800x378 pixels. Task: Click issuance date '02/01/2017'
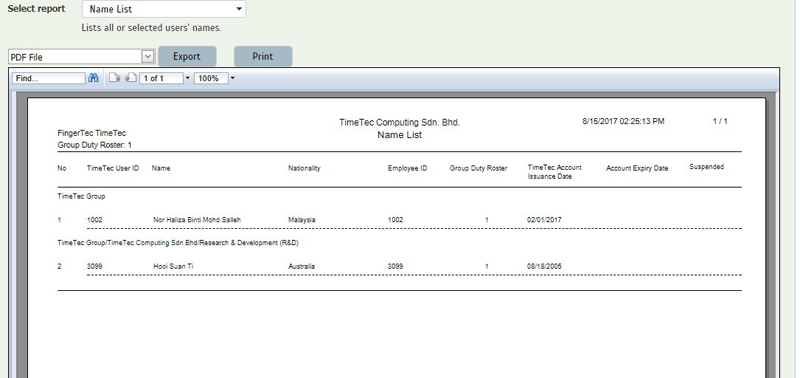544,220
